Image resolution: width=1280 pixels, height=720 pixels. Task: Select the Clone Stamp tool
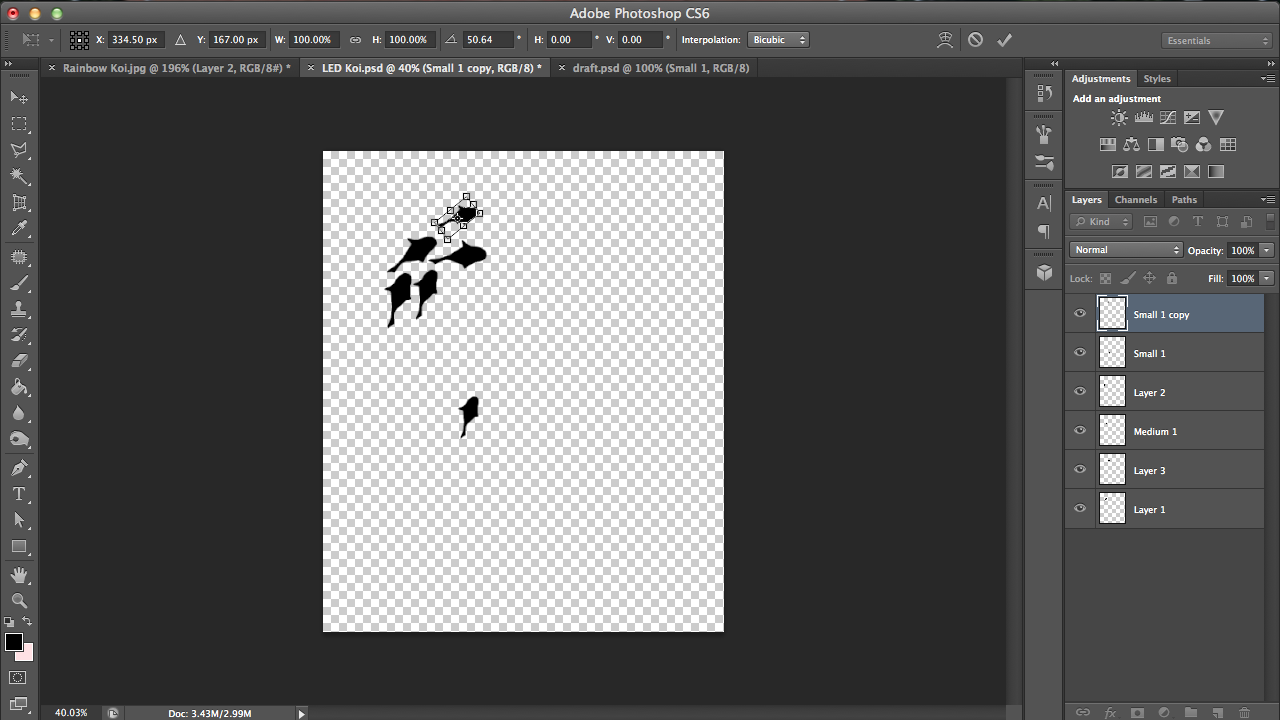[x=20, y=311]
